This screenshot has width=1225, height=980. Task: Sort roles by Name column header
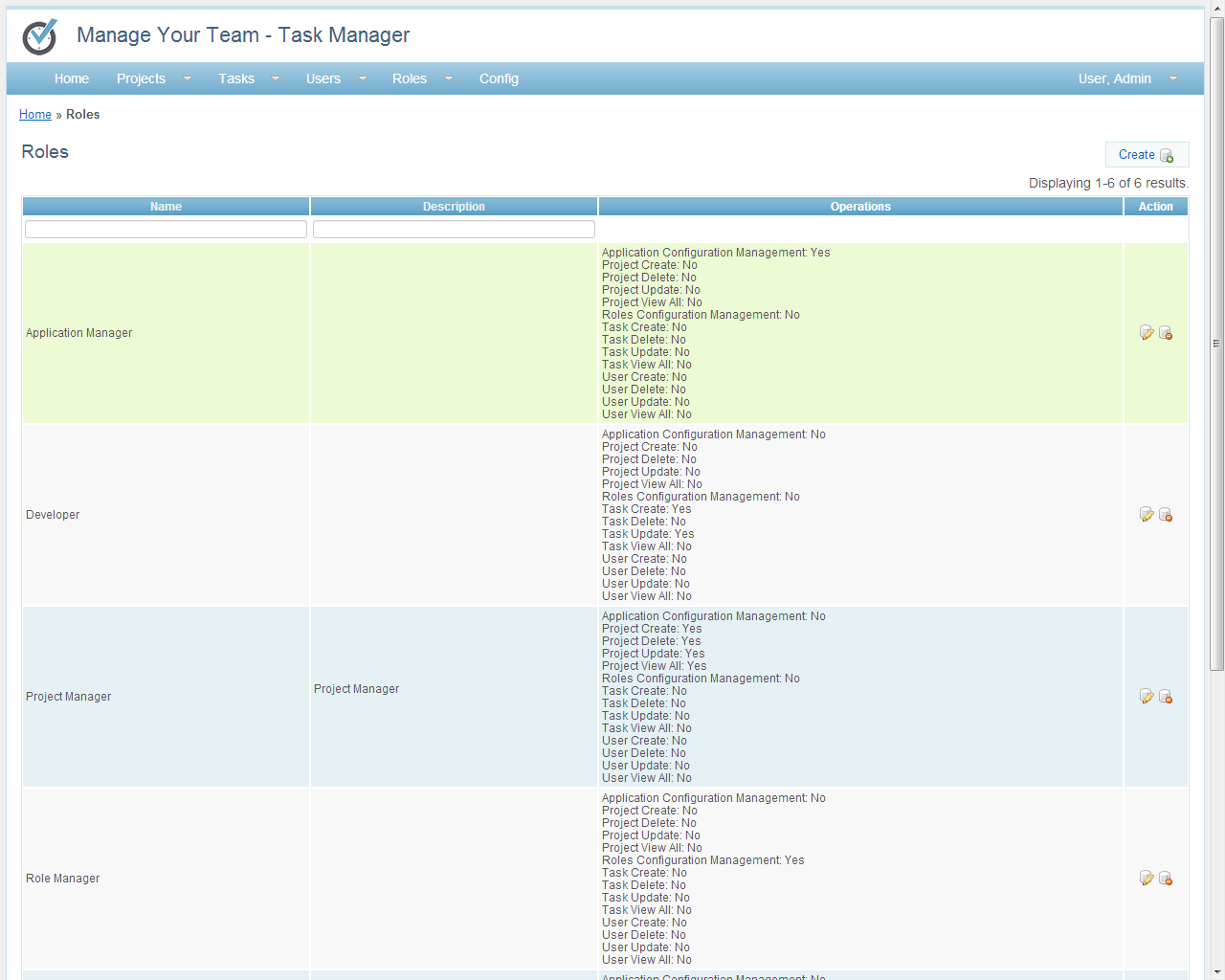(x=166, y=207)
